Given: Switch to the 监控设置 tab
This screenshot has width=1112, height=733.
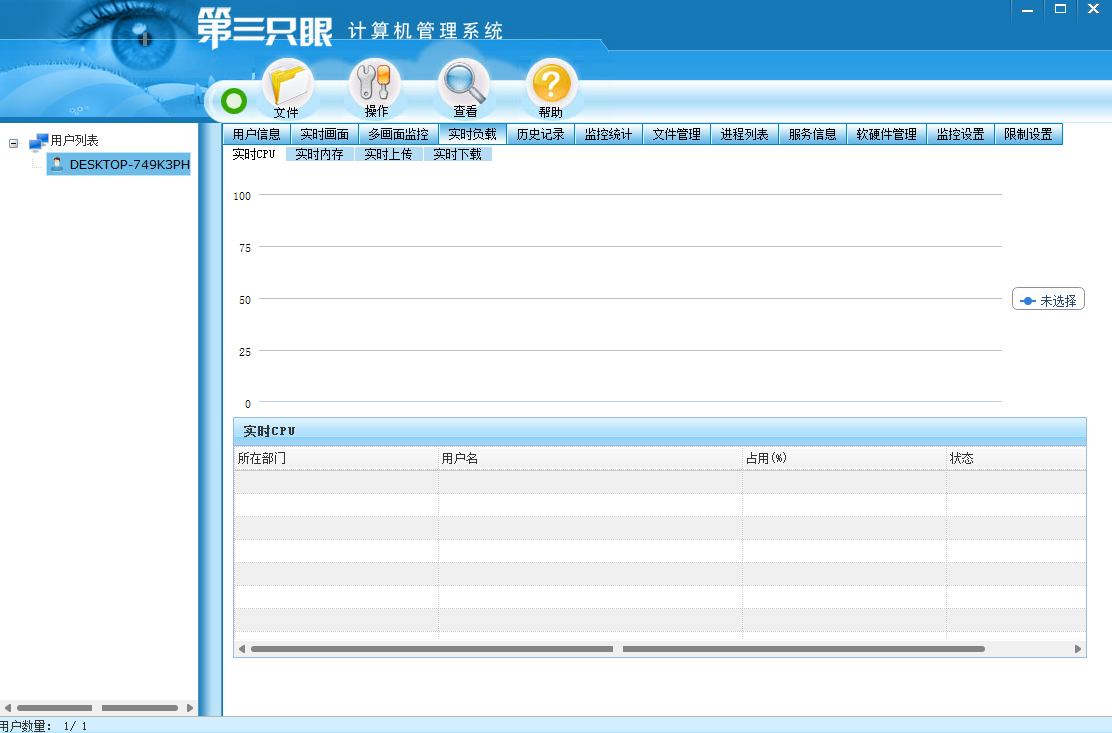Looking at the screenshot, I should pos(960,134).
